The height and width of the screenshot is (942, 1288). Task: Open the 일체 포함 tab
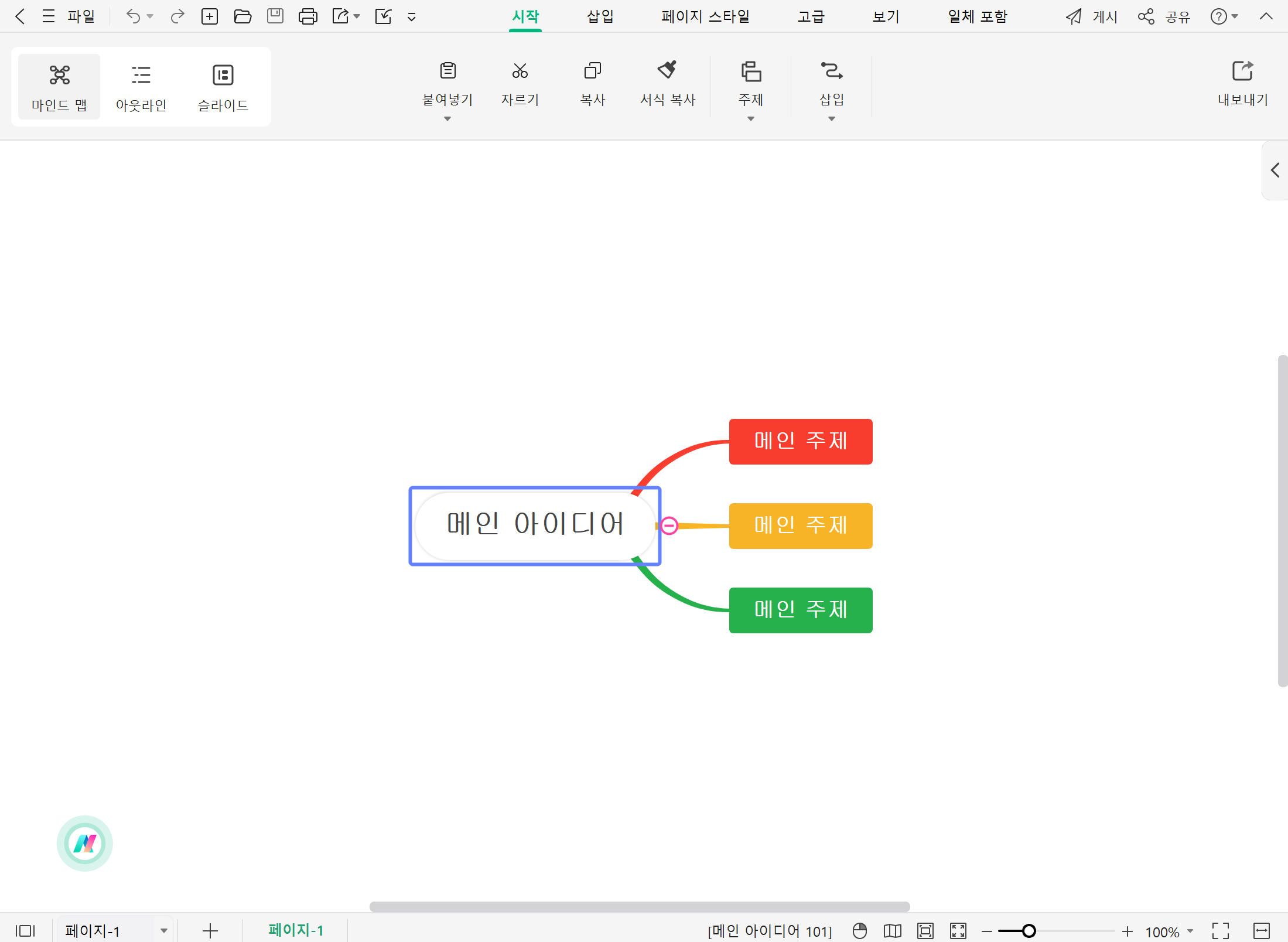[x=978, y=16]
